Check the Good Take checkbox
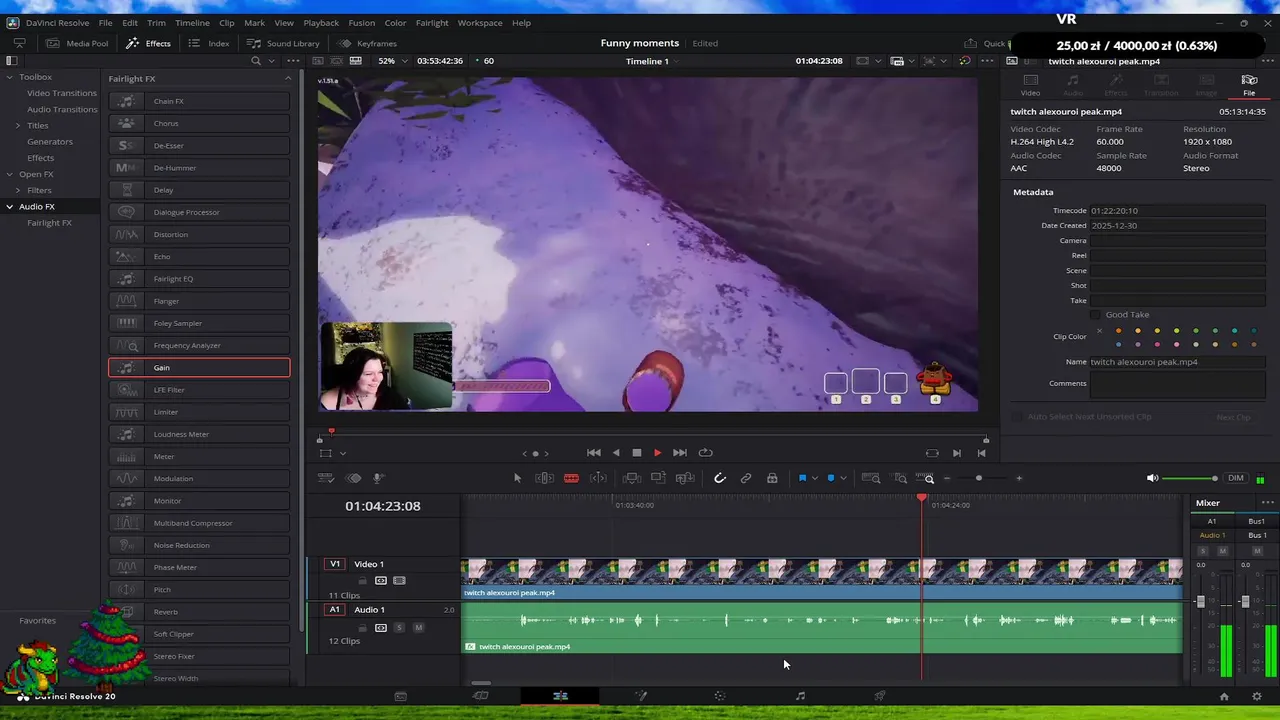 click(1095, 314)
